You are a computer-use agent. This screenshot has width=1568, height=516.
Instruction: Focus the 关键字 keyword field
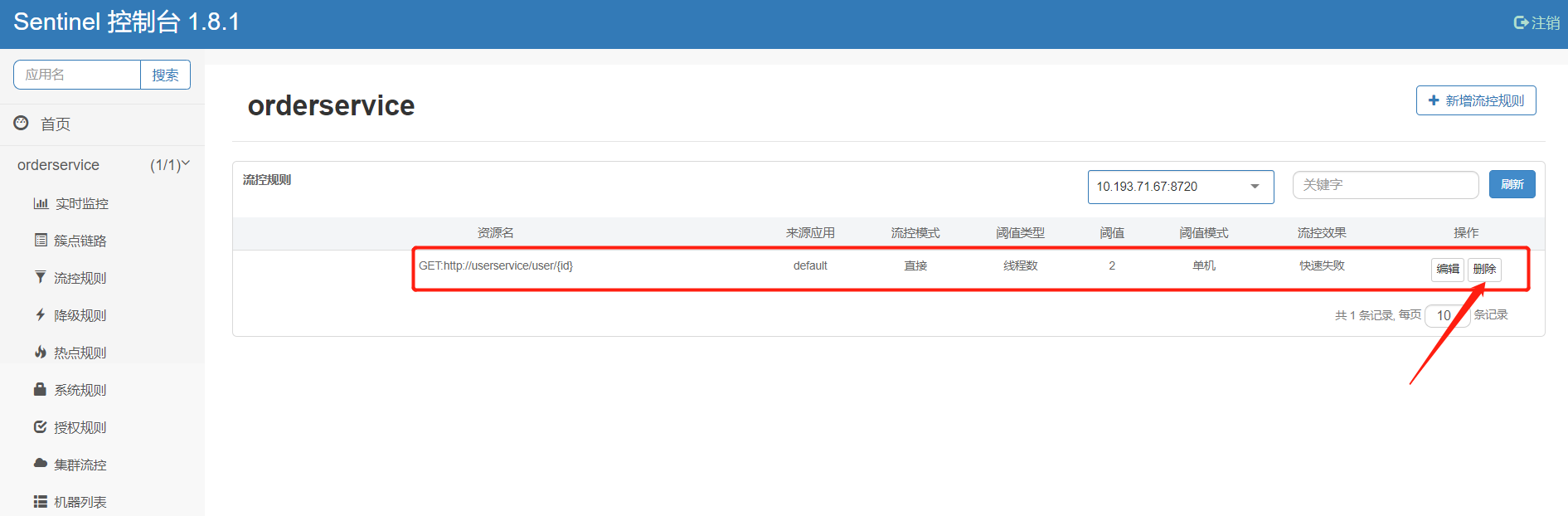(1386, 185)
